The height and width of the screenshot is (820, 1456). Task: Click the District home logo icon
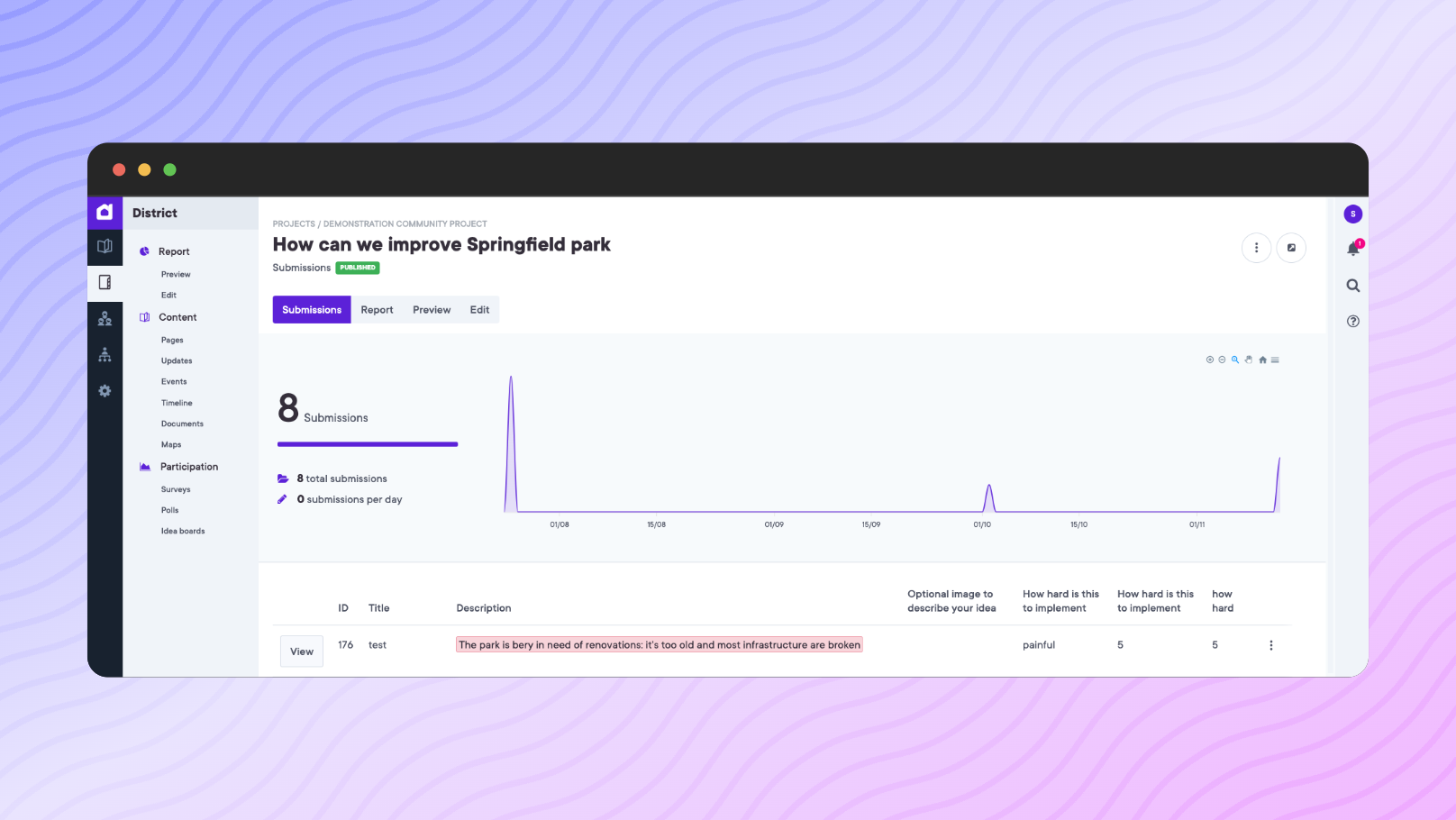(x=105, y=213)
